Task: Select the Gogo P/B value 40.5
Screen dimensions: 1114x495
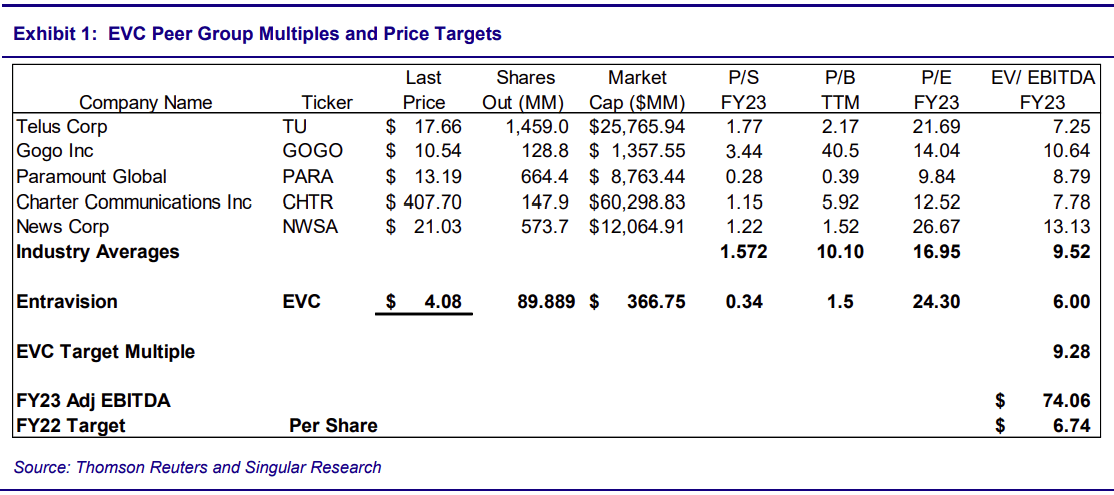Action: (x=839, y=151)
